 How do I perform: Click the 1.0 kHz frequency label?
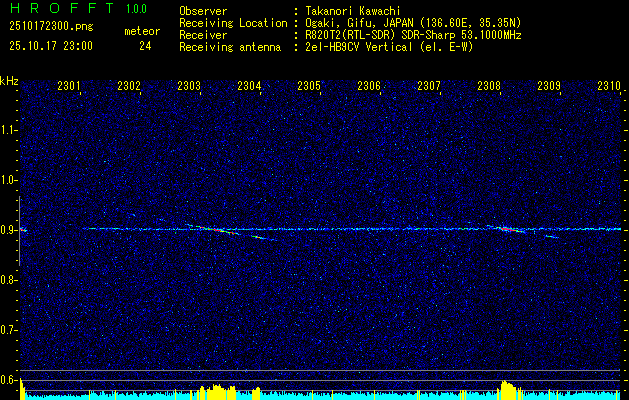(x=8, y=180)
